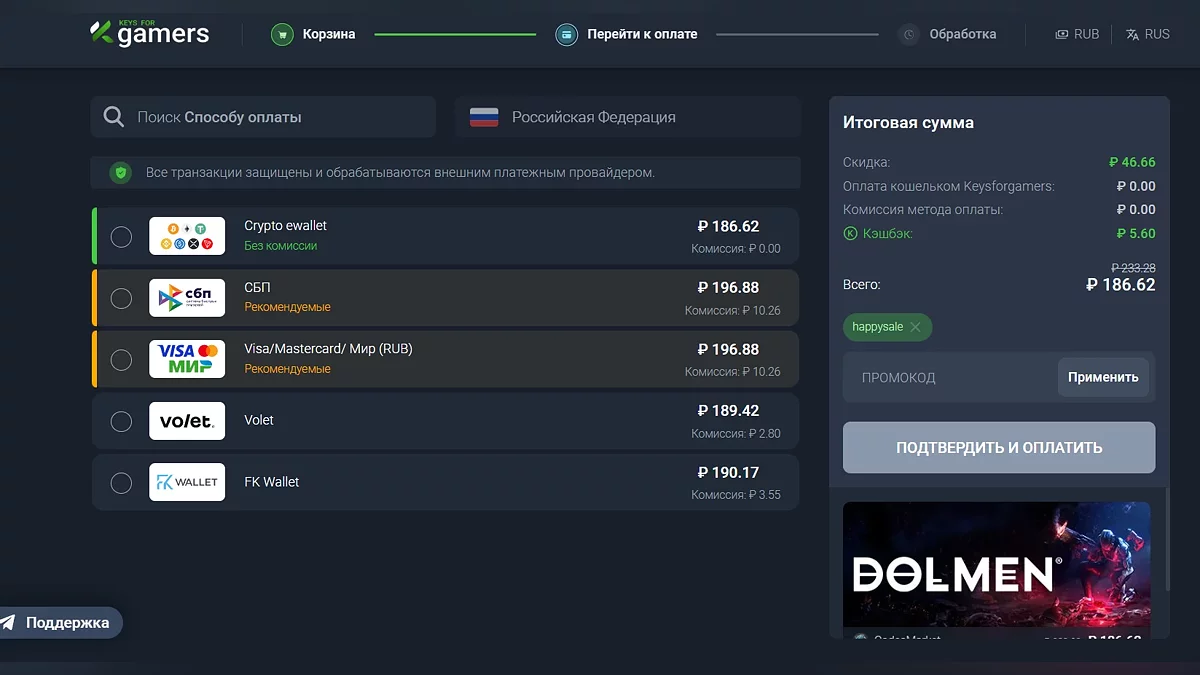
Task: Click the language translate icon
Action: pyautogui.click(x=1133, y=34)
